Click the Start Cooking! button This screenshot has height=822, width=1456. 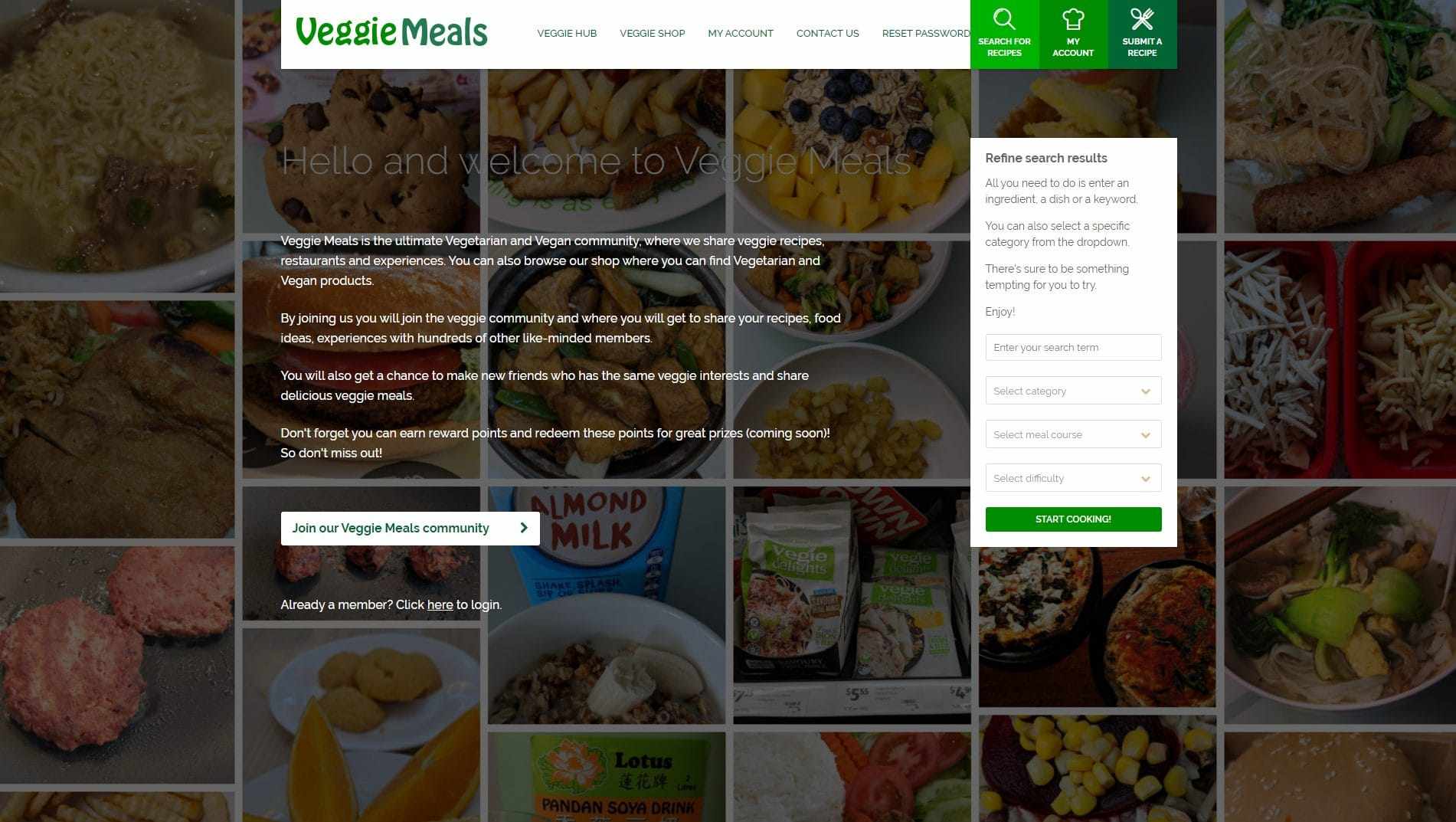tap(1073, 519)
